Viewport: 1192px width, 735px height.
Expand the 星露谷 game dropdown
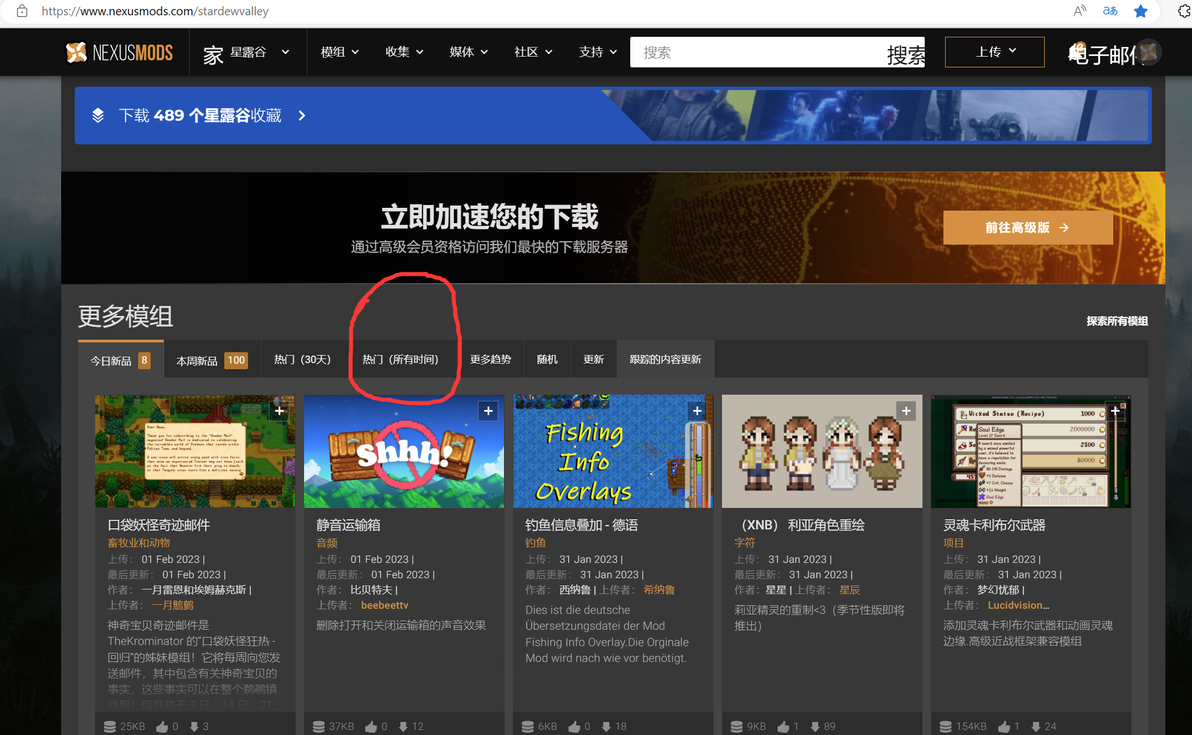[285, 52]
